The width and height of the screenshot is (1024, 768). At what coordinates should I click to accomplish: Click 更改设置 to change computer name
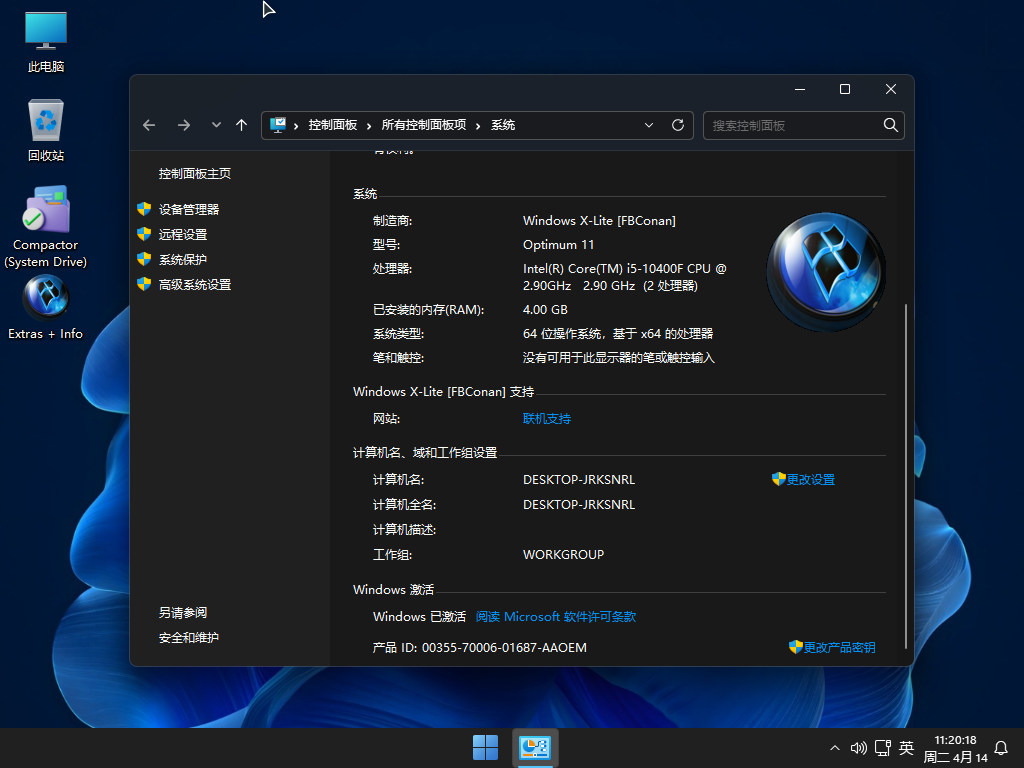[x=810, y=479]
